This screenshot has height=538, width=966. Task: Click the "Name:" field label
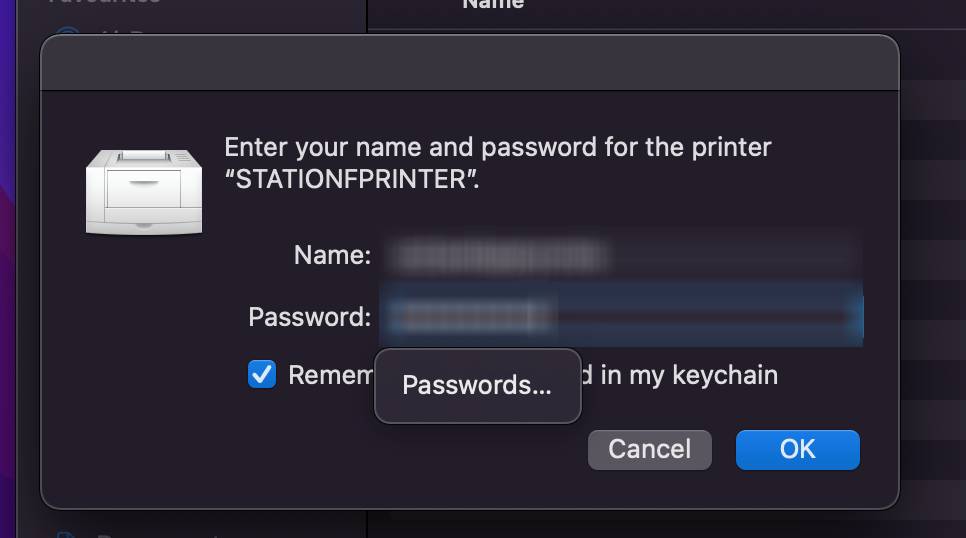click(333, 255)
